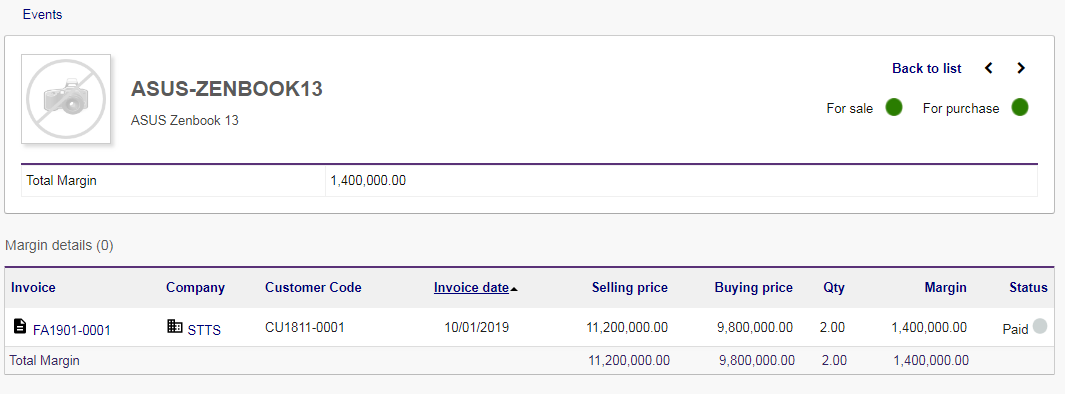Toggle sort arrow next to Invoice date

[x=514, y=289]
